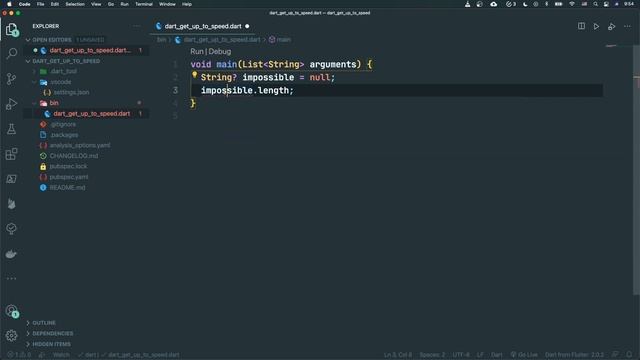Open CHANGELOG.md in the file tree
Viewport: 640px width, 360px height.
point(74,156)
